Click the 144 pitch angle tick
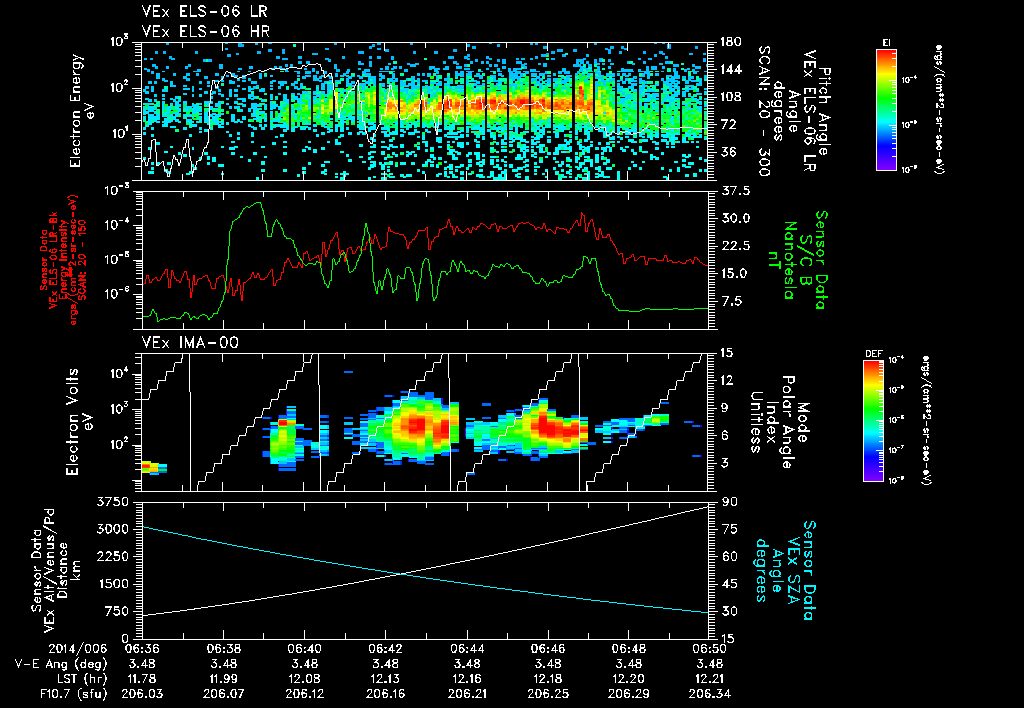This screenshot has height=708, width=1024. [x=730, y=69]
